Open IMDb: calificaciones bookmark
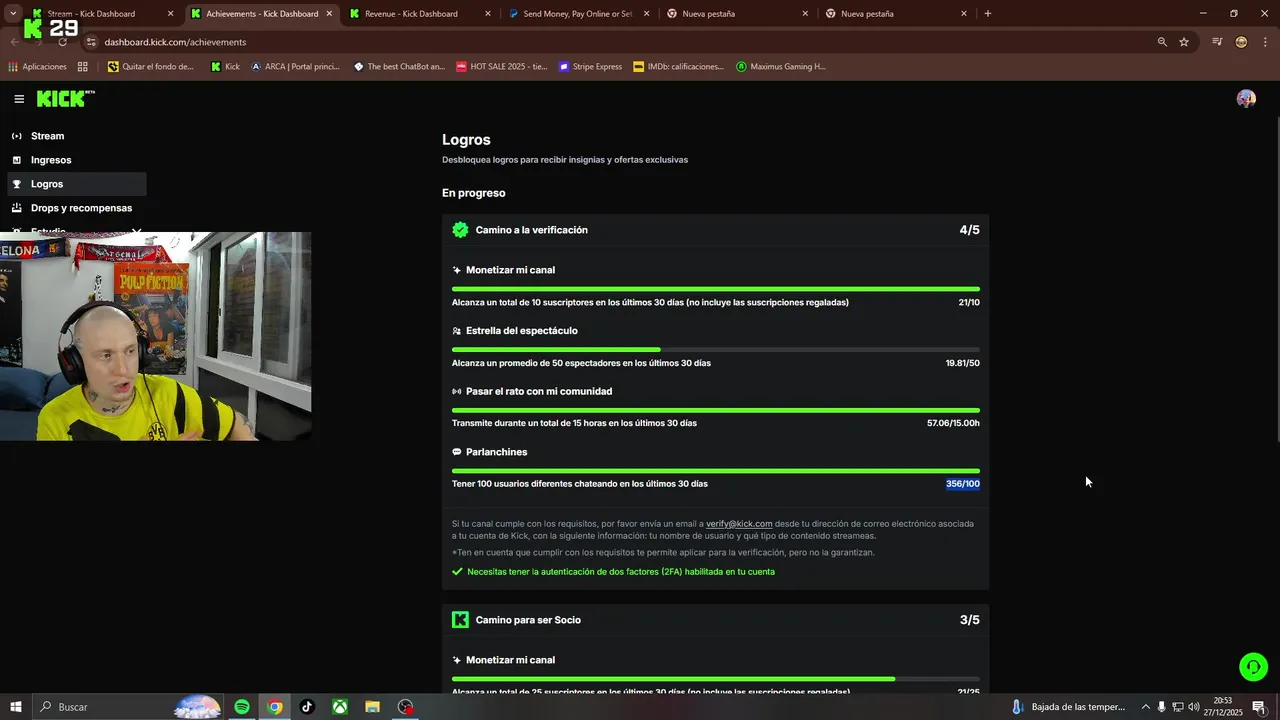This screenshot has width=1280, height=720. [x=678, y=67]
